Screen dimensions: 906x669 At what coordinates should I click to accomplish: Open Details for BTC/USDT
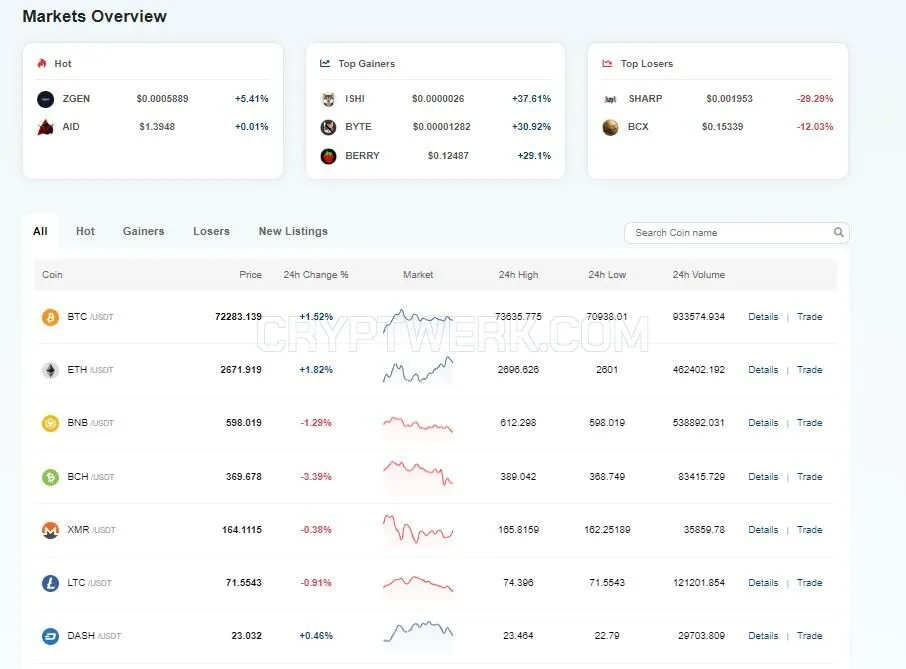click(763, 317)
